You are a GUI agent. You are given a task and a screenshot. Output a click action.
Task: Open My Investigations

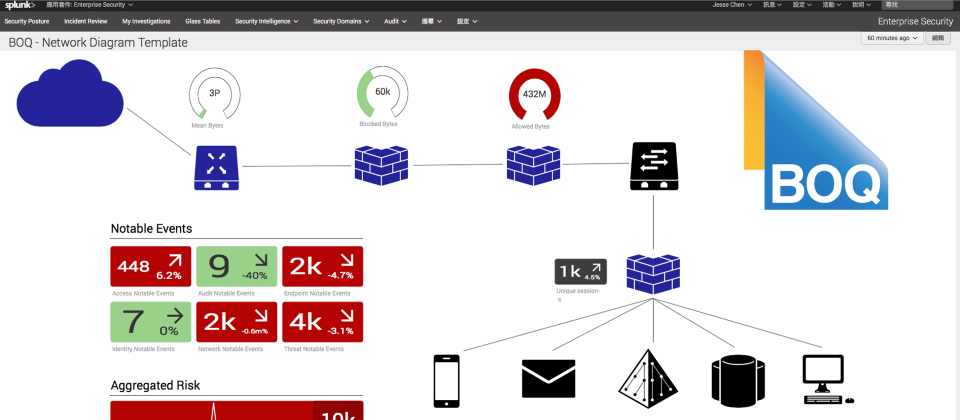pos(146,21)
